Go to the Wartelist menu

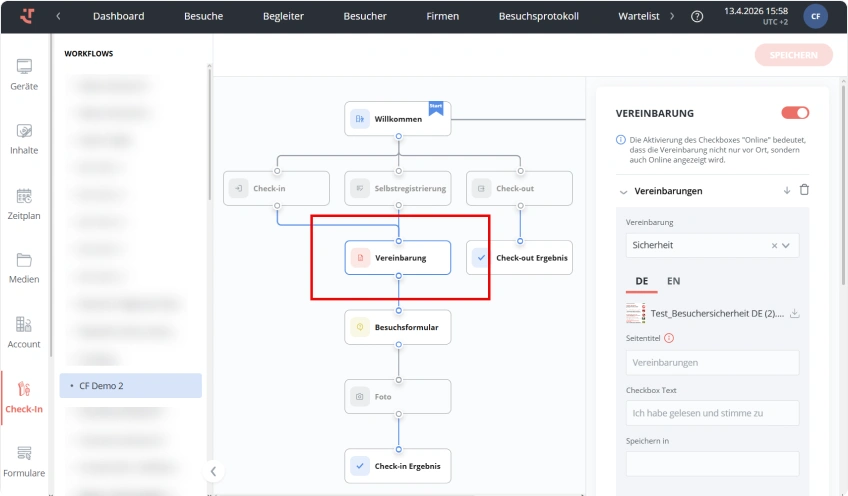(639, 16)
